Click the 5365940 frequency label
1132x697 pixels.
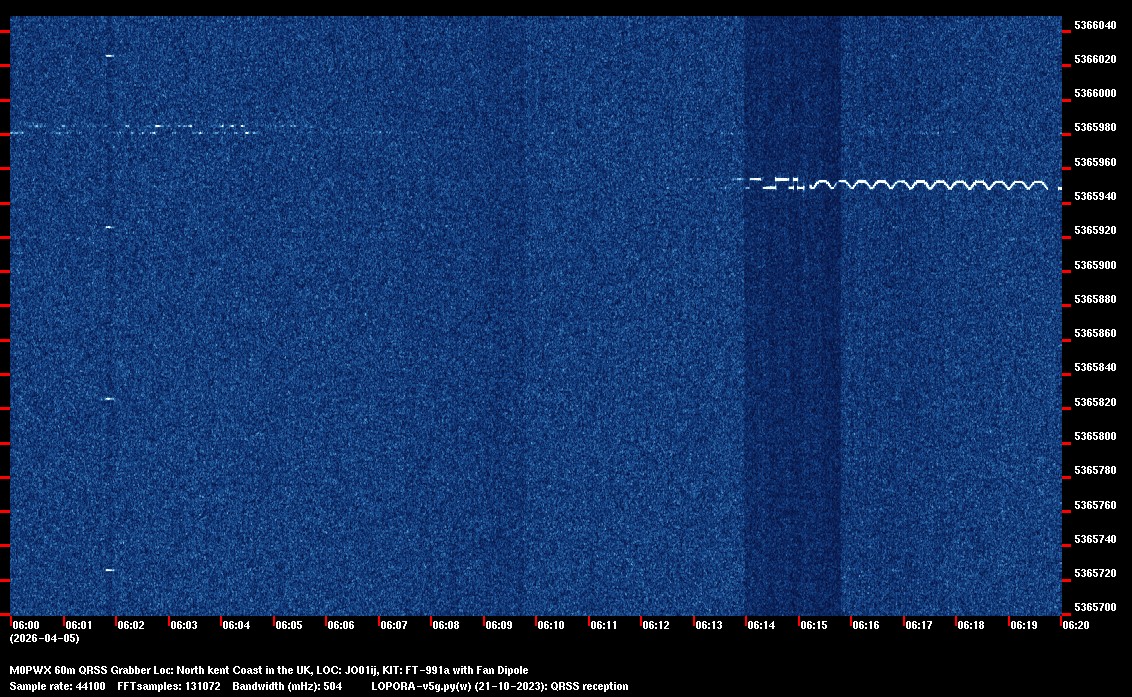pyautogui.click(x=1094, y=196)
